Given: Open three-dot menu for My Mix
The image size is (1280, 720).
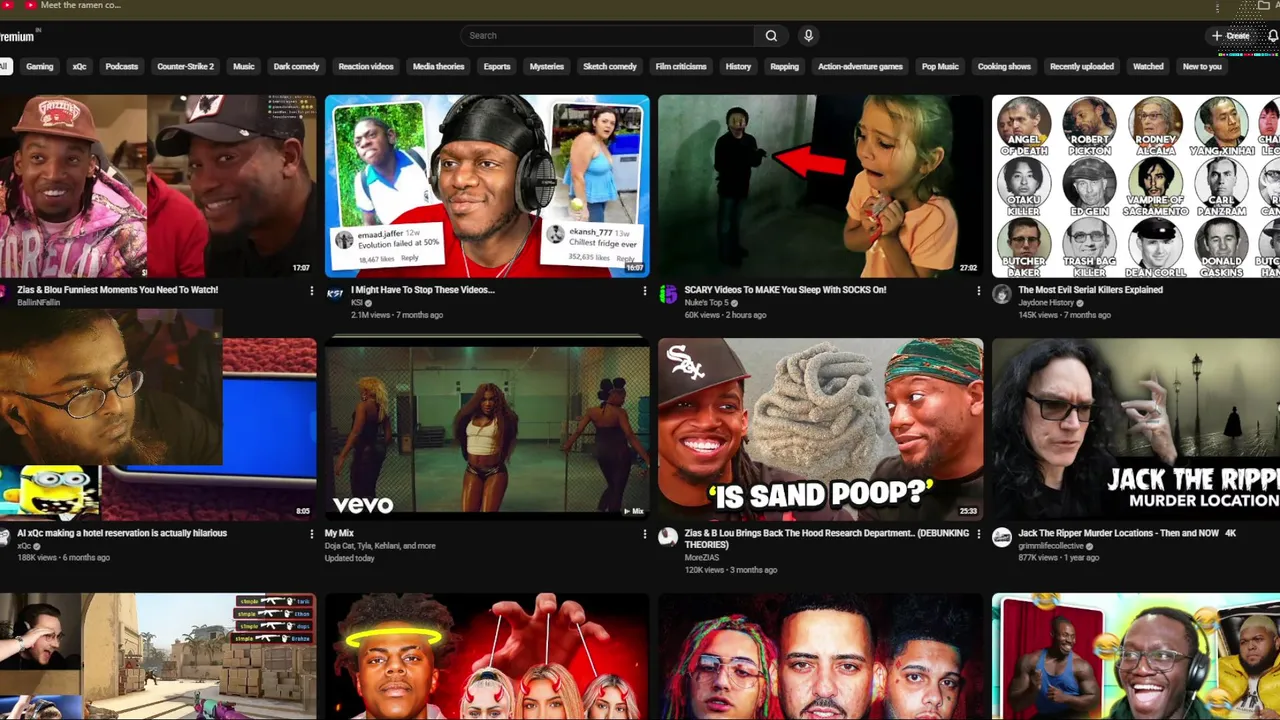Looking at the screenshot, I should coord(644,534).
